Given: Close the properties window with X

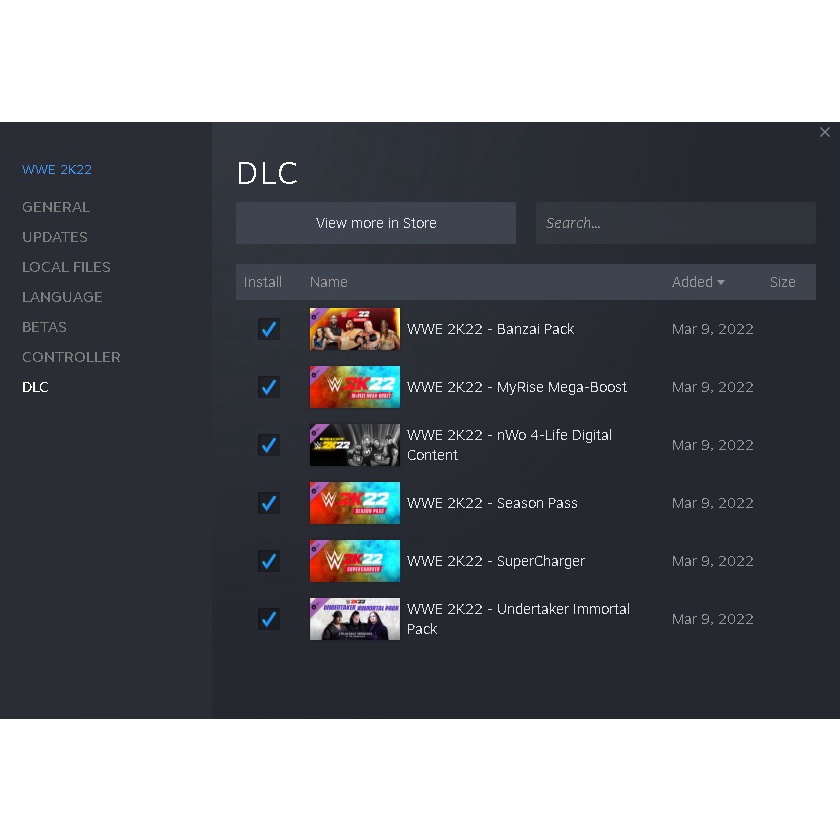Looking at the screenshot, I should click(x=824, y=133).
